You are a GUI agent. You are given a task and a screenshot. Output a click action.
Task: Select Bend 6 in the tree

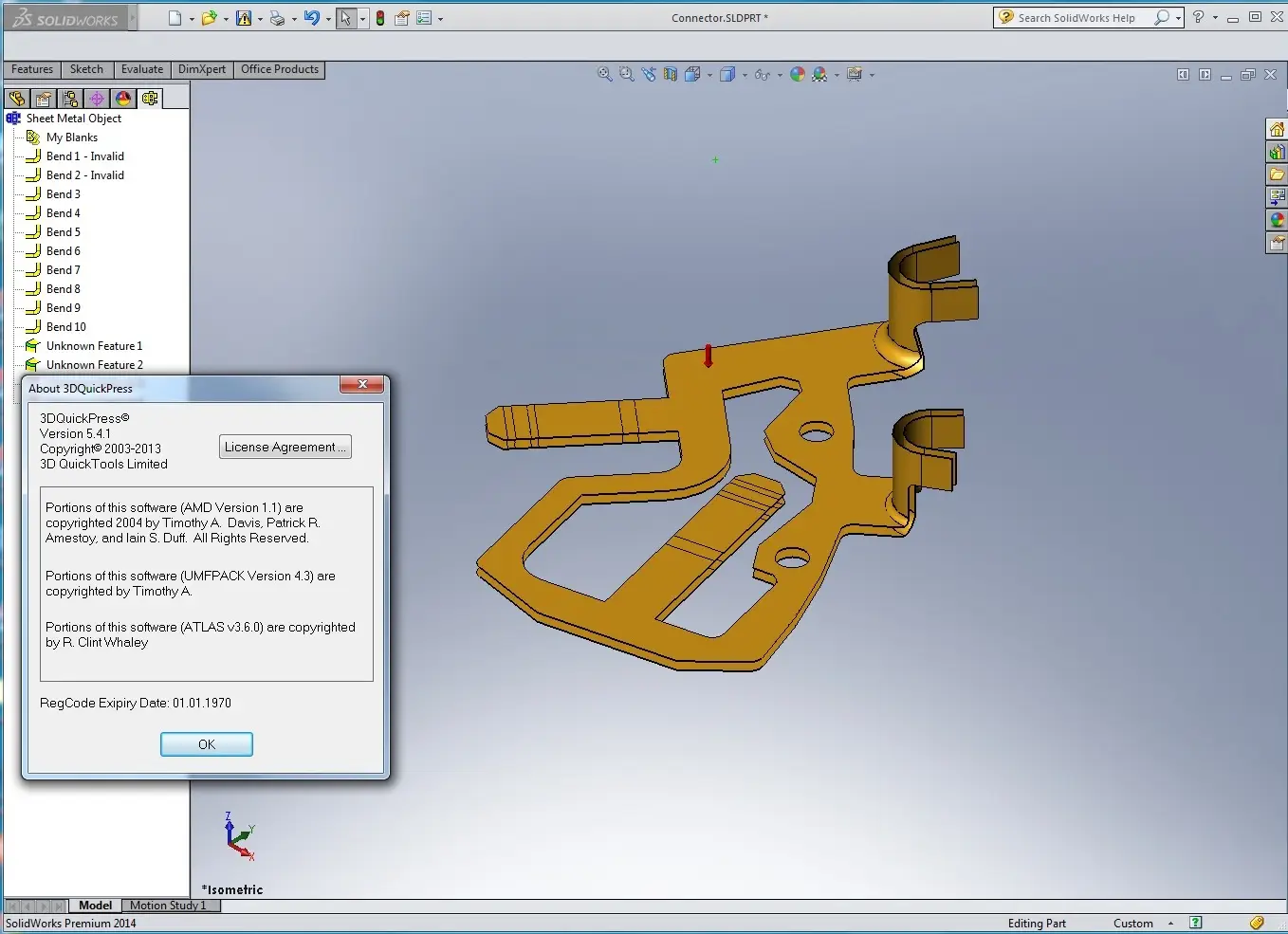[64, 251]
